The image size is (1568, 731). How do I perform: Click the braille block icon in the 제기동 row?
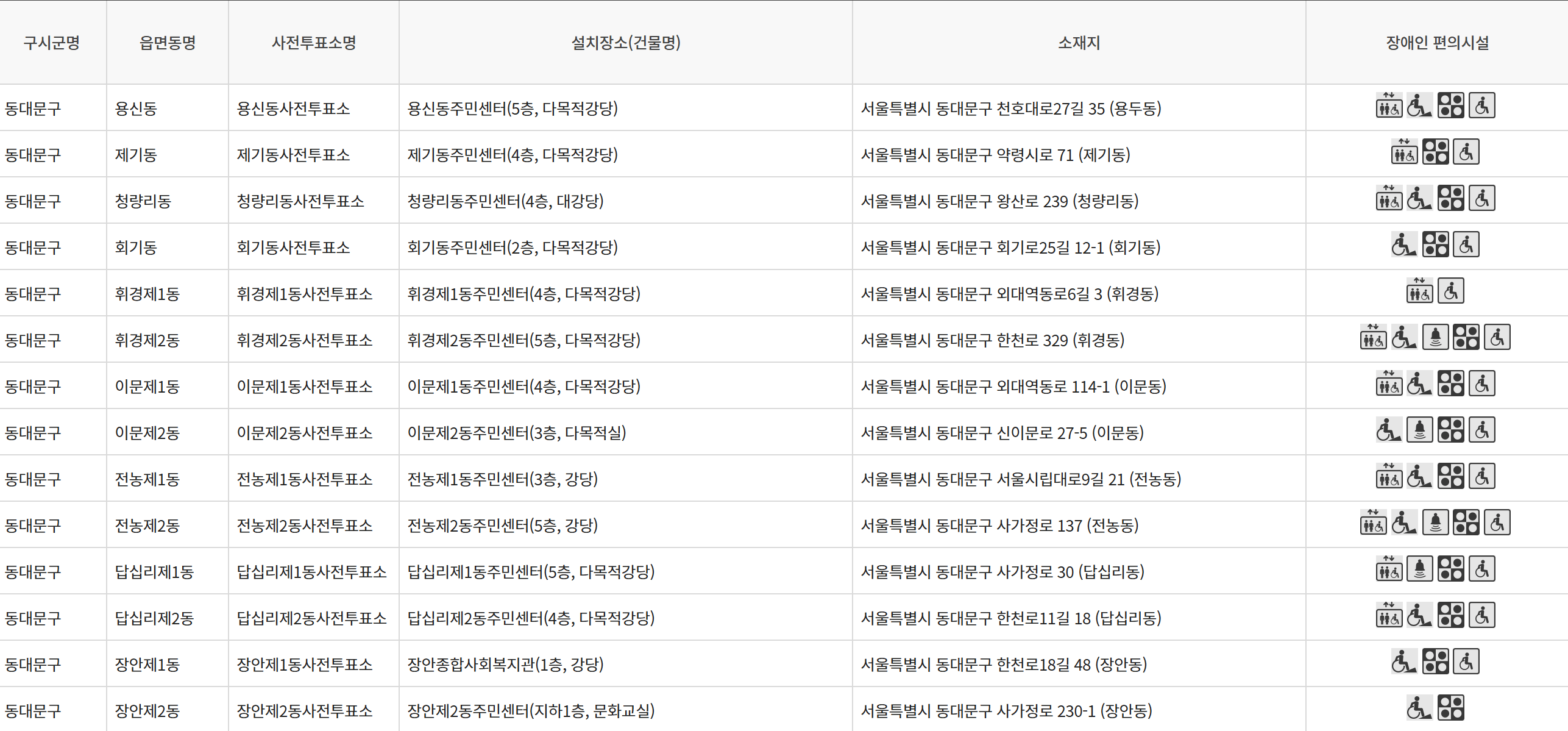1435,152
